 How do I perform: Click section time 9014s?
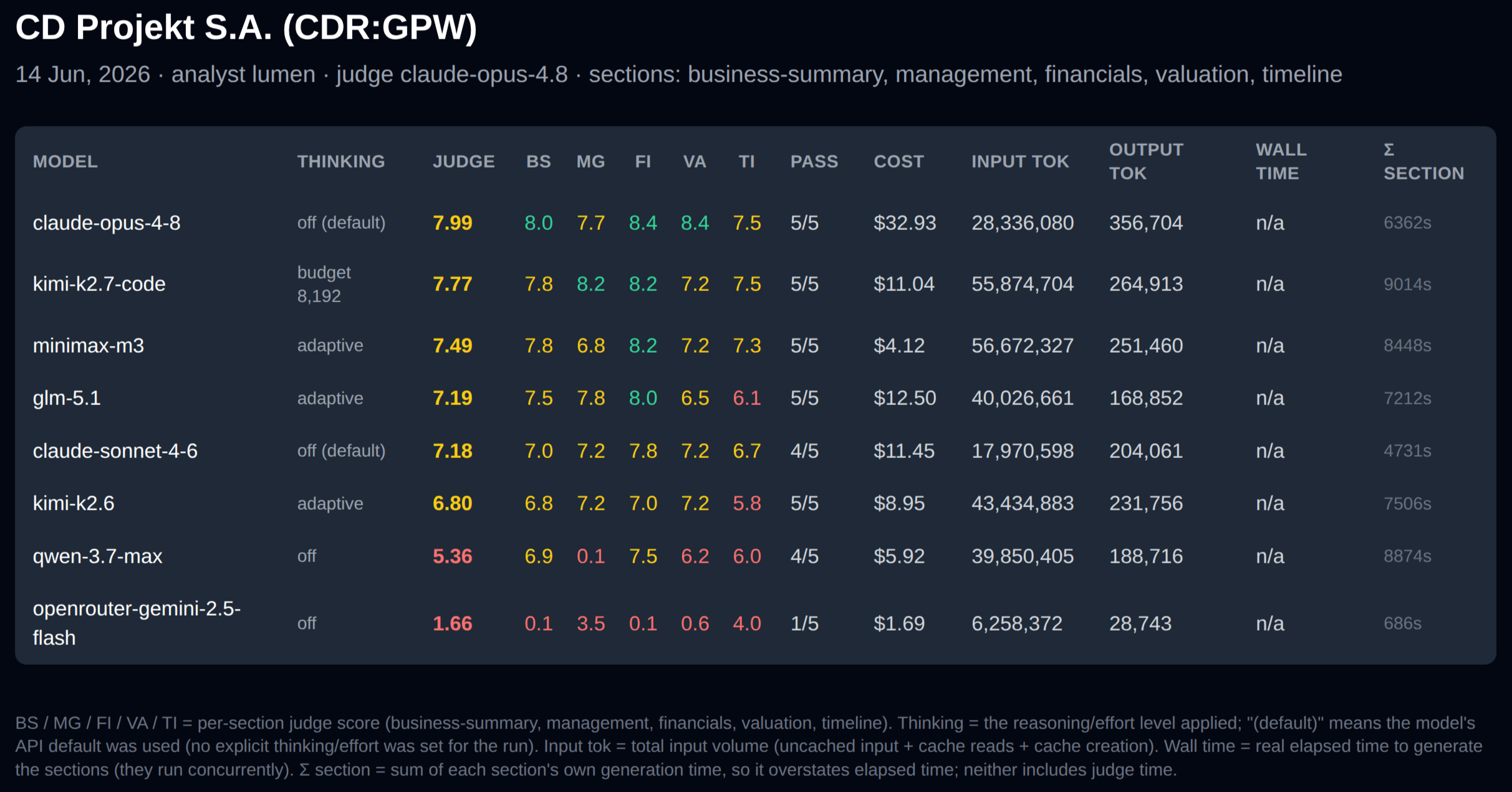[1407, 284]
